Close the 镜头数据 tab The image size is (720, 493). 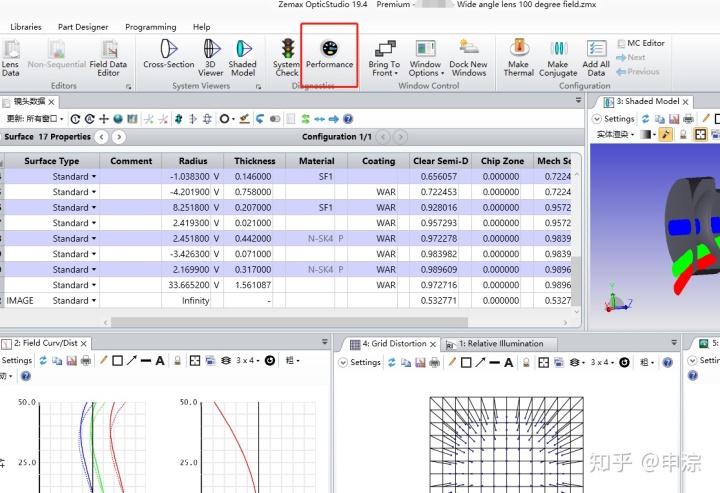[x=51, y=102]
